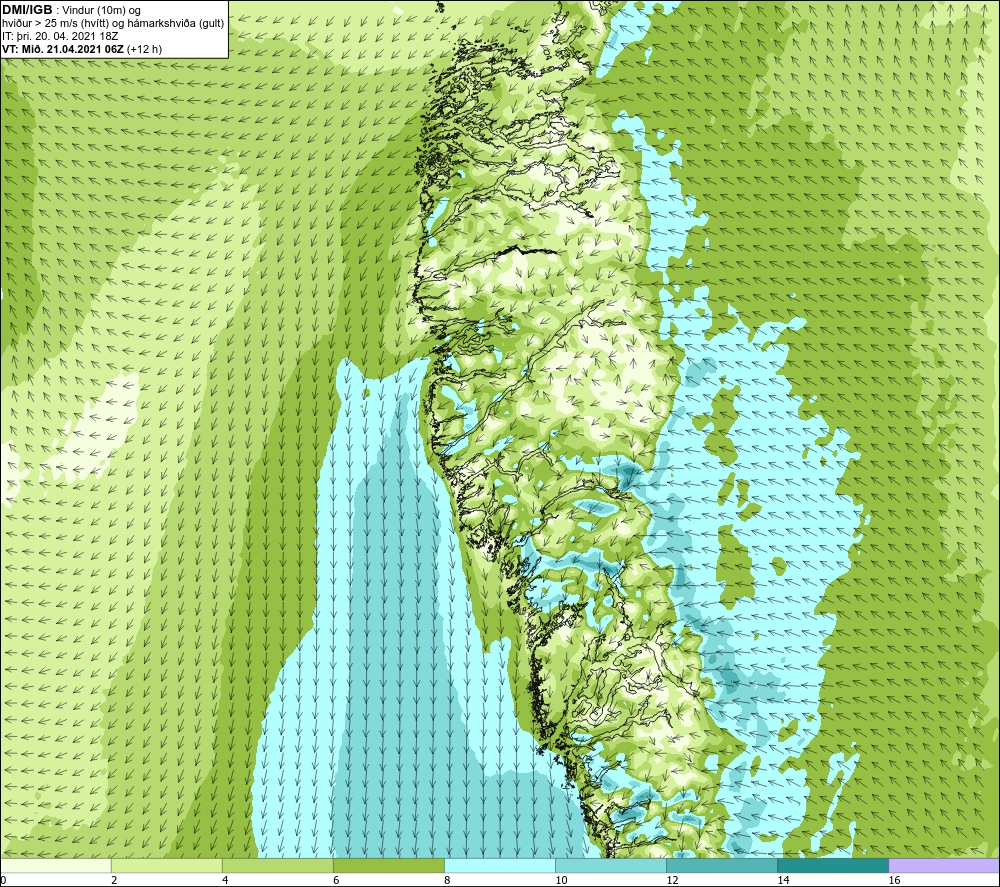This screenshot has height=887, width=1000.
Task: Click the 0–2 m/s palest legend swatch
Action: [x=55, y=865]
